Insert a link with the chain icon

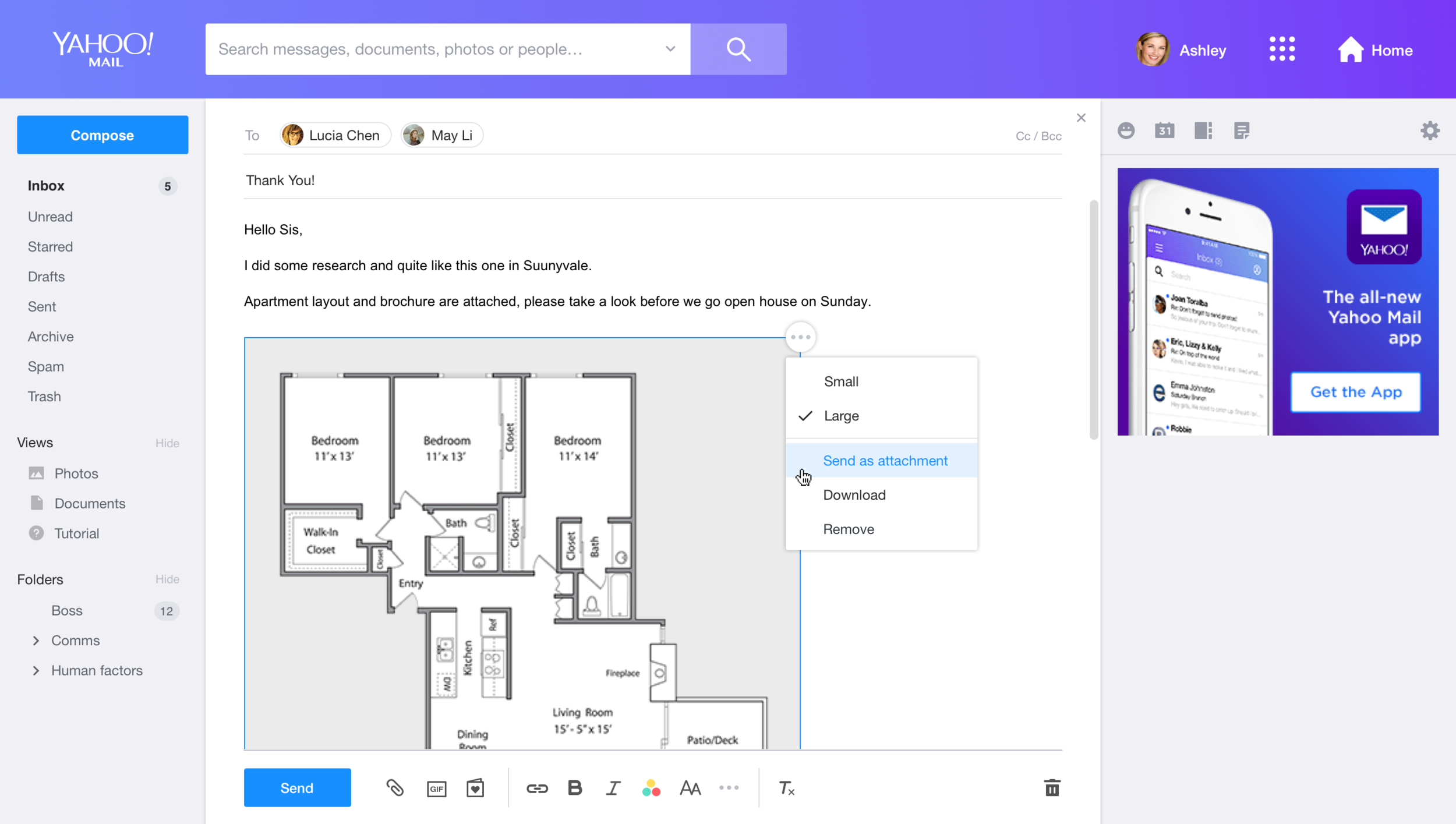pos(536,788)
